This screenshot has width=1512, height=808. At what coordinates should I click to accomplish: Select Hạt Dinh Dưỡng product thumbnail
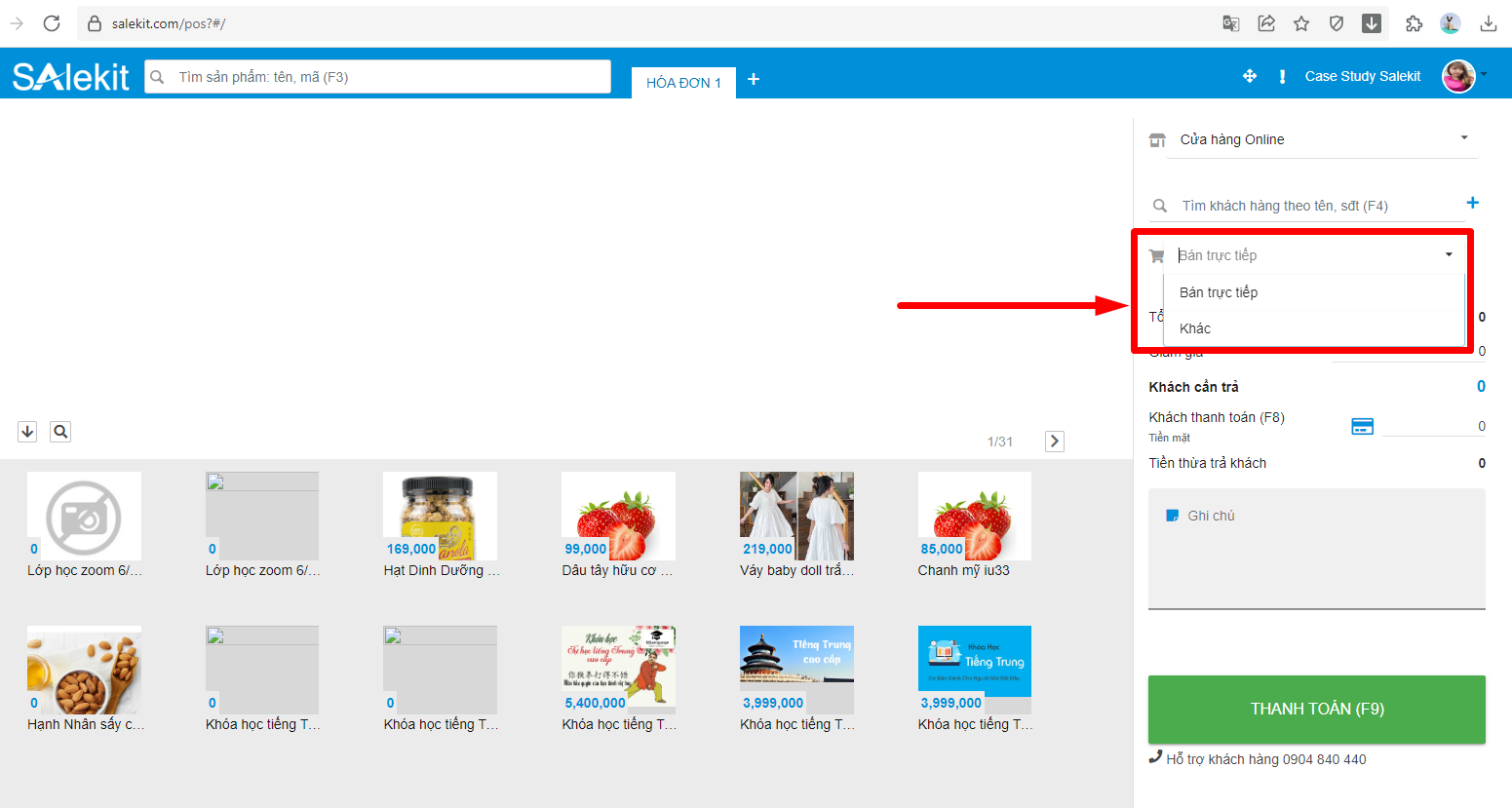pos(440,516)
